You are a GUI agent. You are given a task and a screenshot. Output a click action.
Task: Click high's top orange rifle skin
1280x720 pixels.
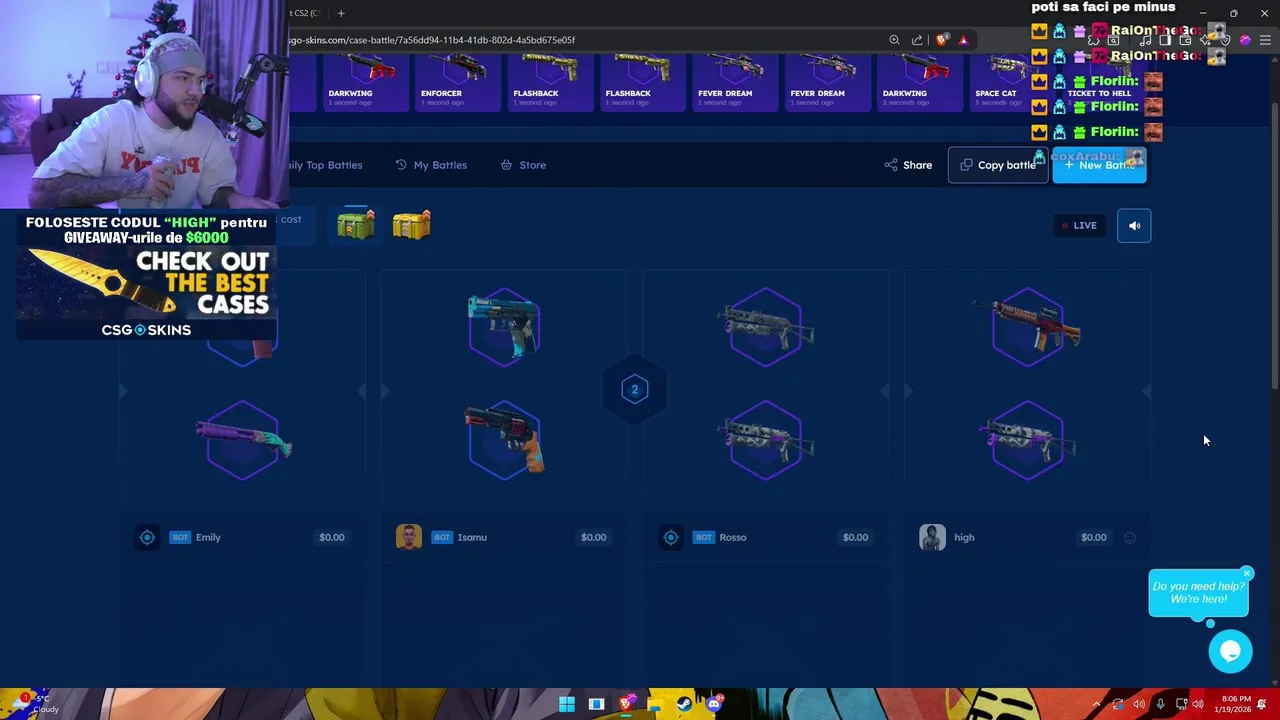(1028, 326)
